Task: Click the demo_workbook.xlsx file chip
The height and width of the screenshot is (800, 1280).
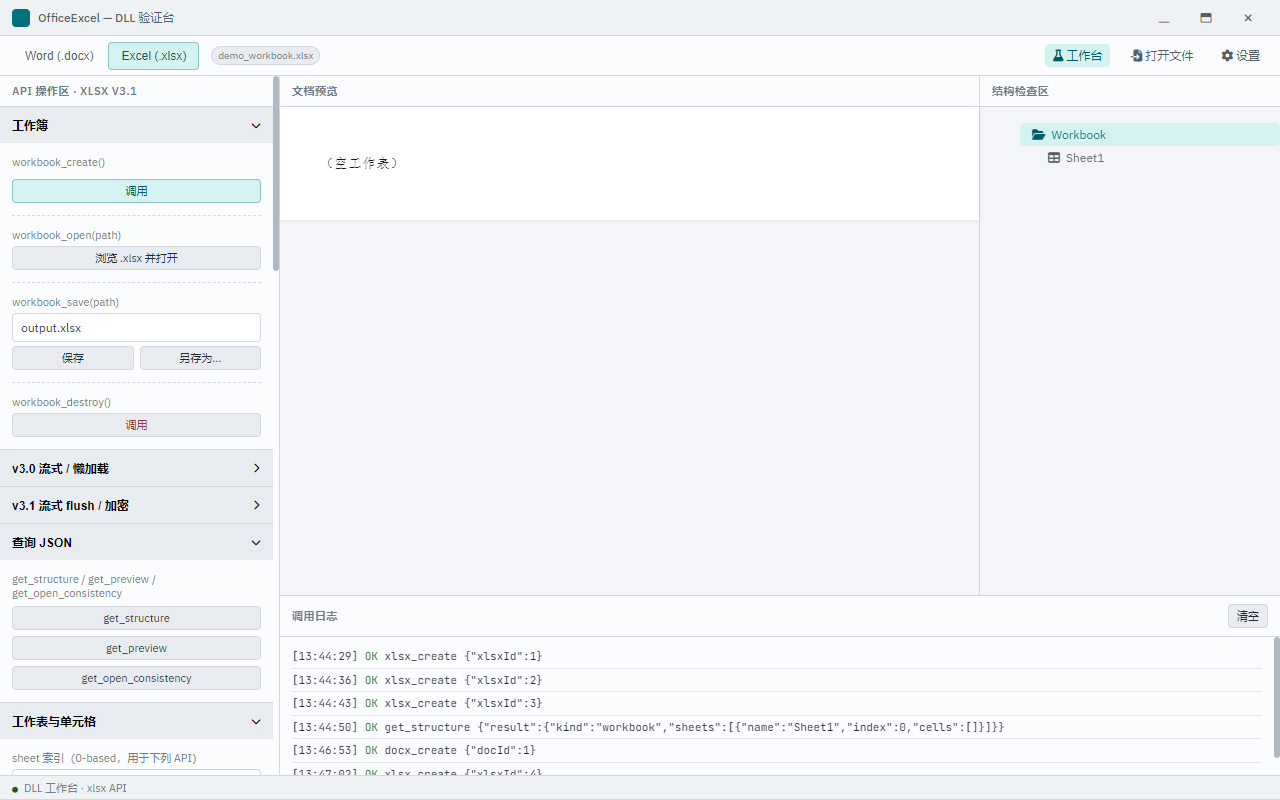Action: coord(265,56)
